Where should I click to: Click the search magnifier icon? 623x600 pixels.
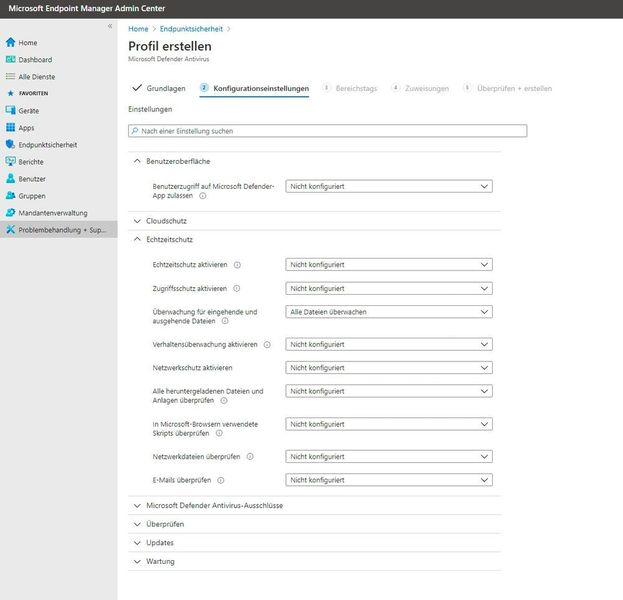pyautogui.click(x=135, y=131)
